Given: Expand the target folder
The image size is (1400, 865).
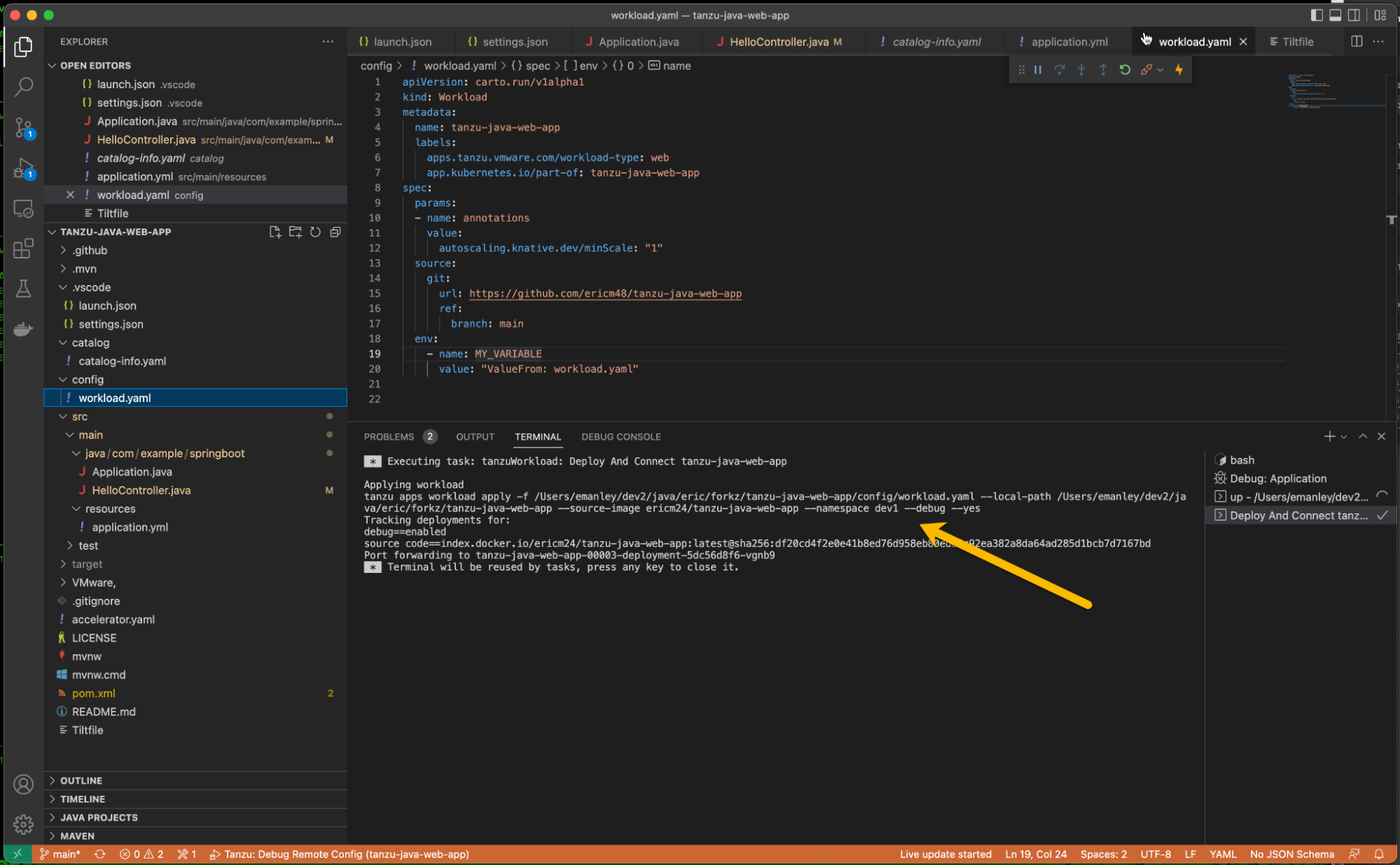Looking at the screenshot, I should pos(87,564).
